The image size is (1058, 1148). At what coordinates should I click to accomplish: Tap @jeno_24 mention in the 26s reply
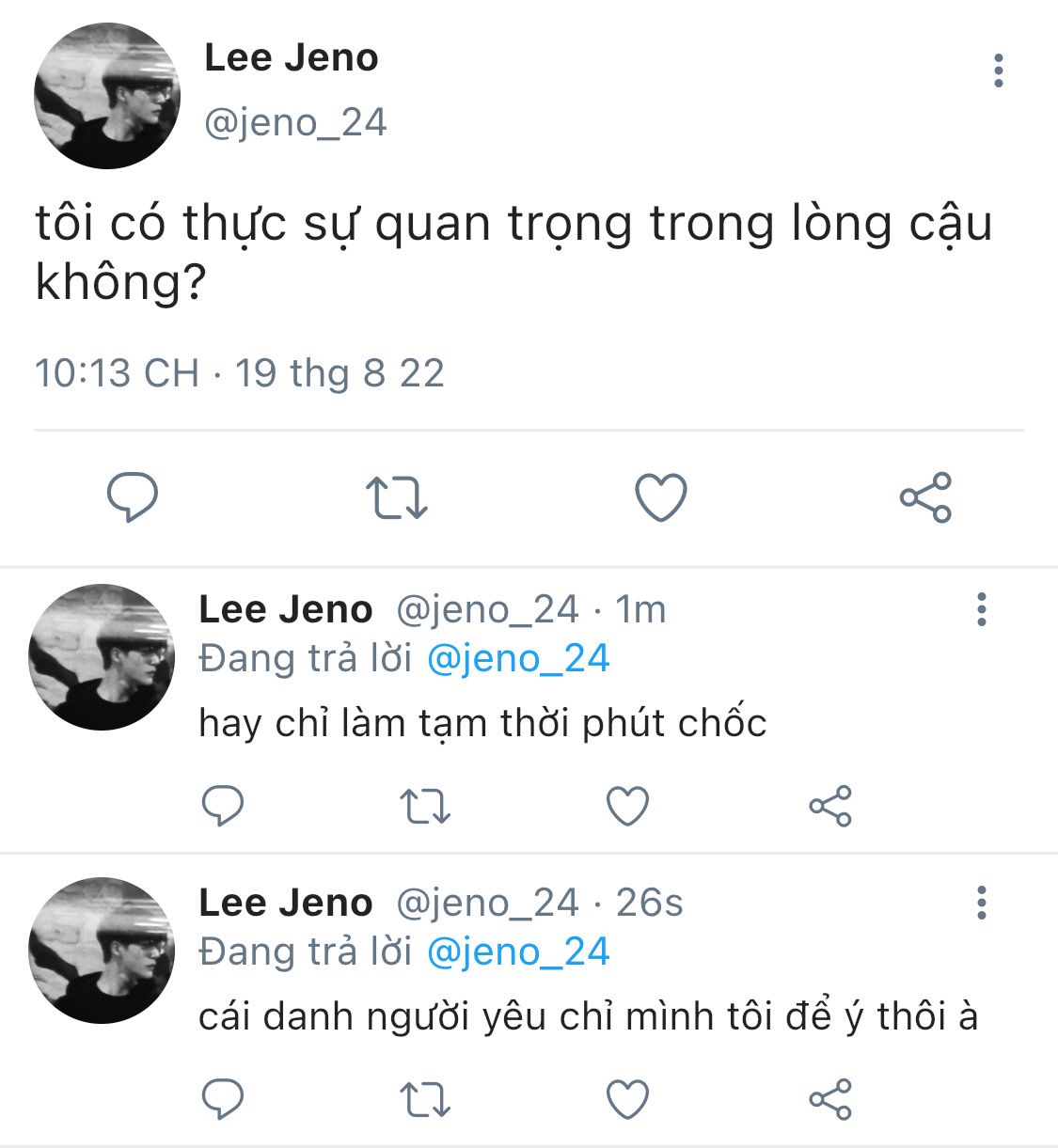pos(518,951)
